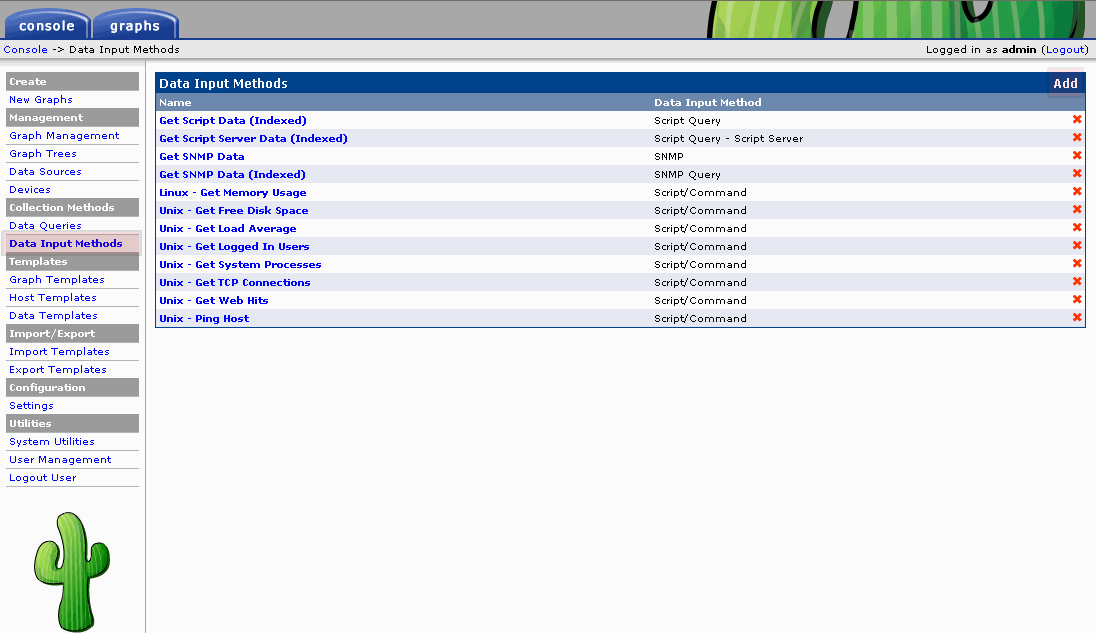The width and height of the screenshot is (1096, 633).
Task: Delete the Get Script Data (Indexed) method
Action: (x=1077, y=120)
